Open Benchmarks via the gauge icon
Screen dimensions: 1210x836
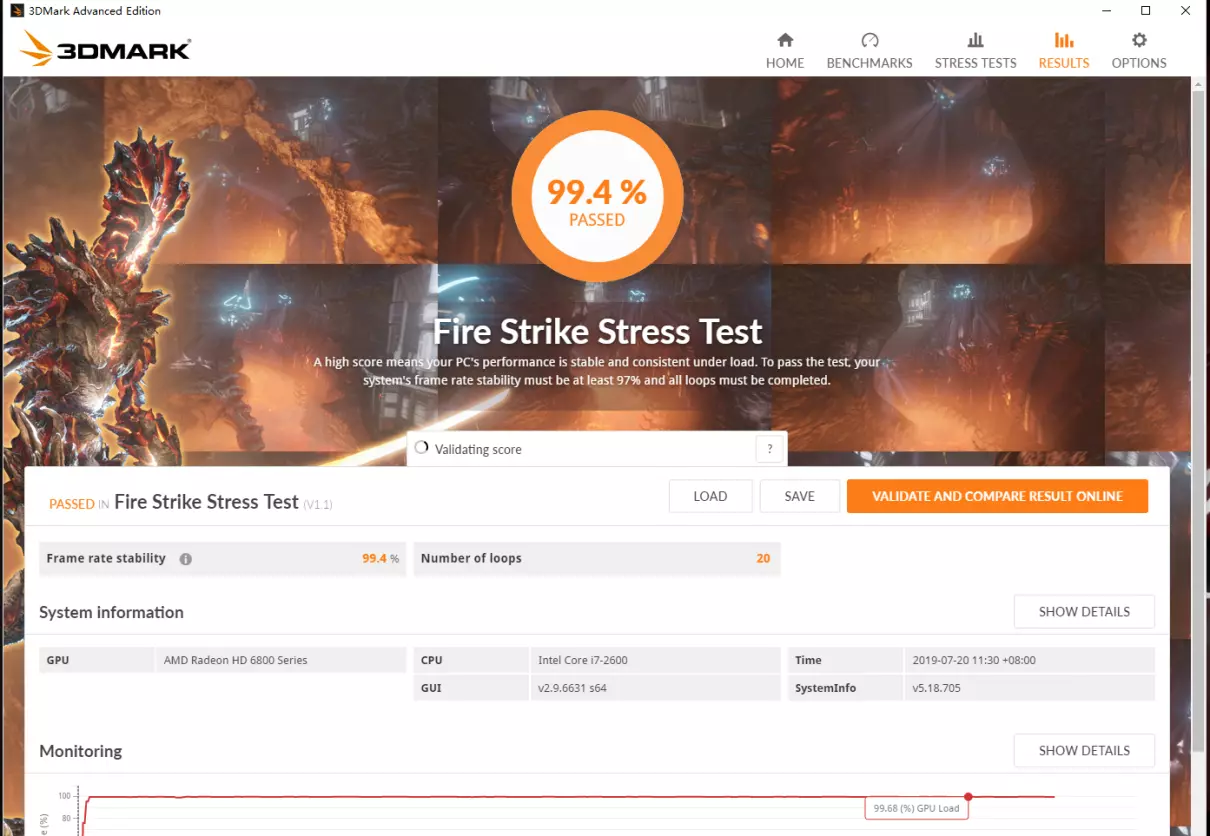pos(870,40)
